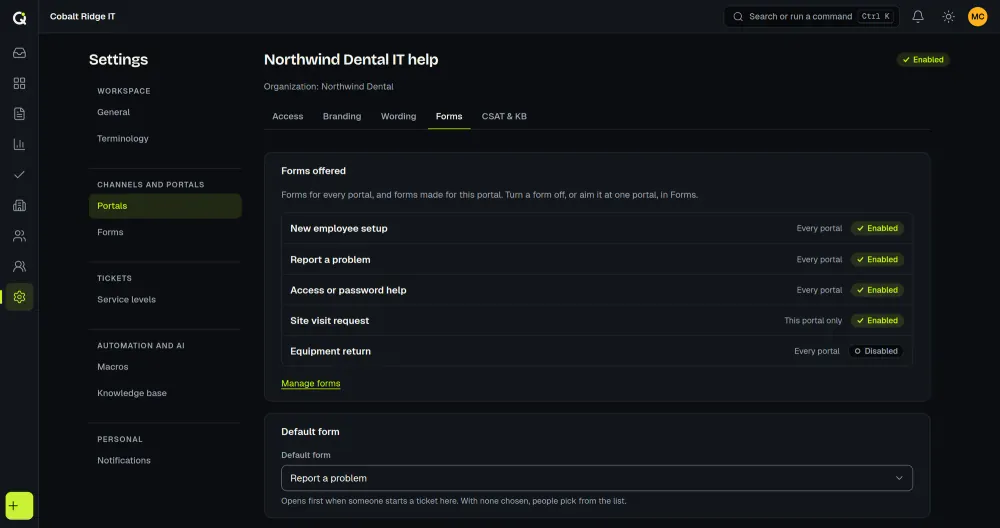Click the Access or password help row name
This screenshot has height=528, width=1000.
[348, 290]
